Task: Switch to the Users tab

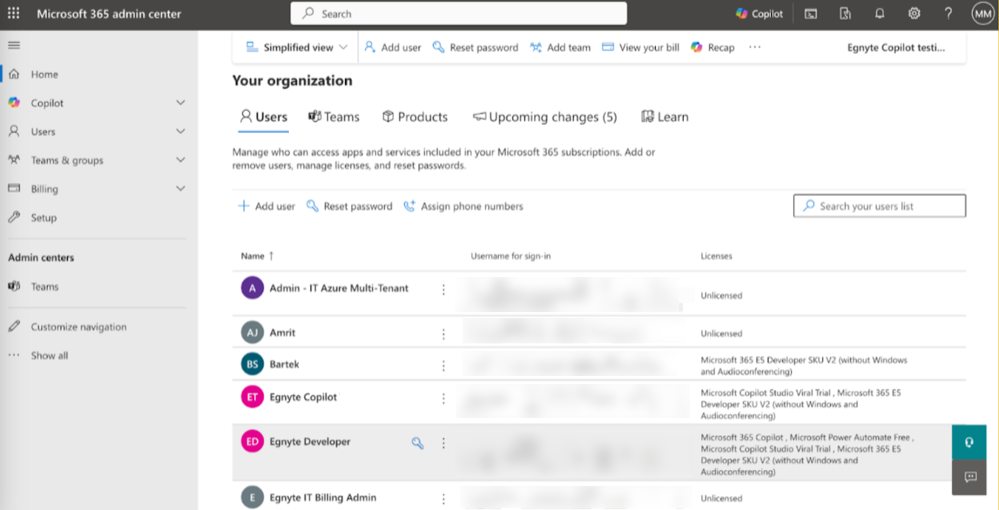Action: [263, 117]
